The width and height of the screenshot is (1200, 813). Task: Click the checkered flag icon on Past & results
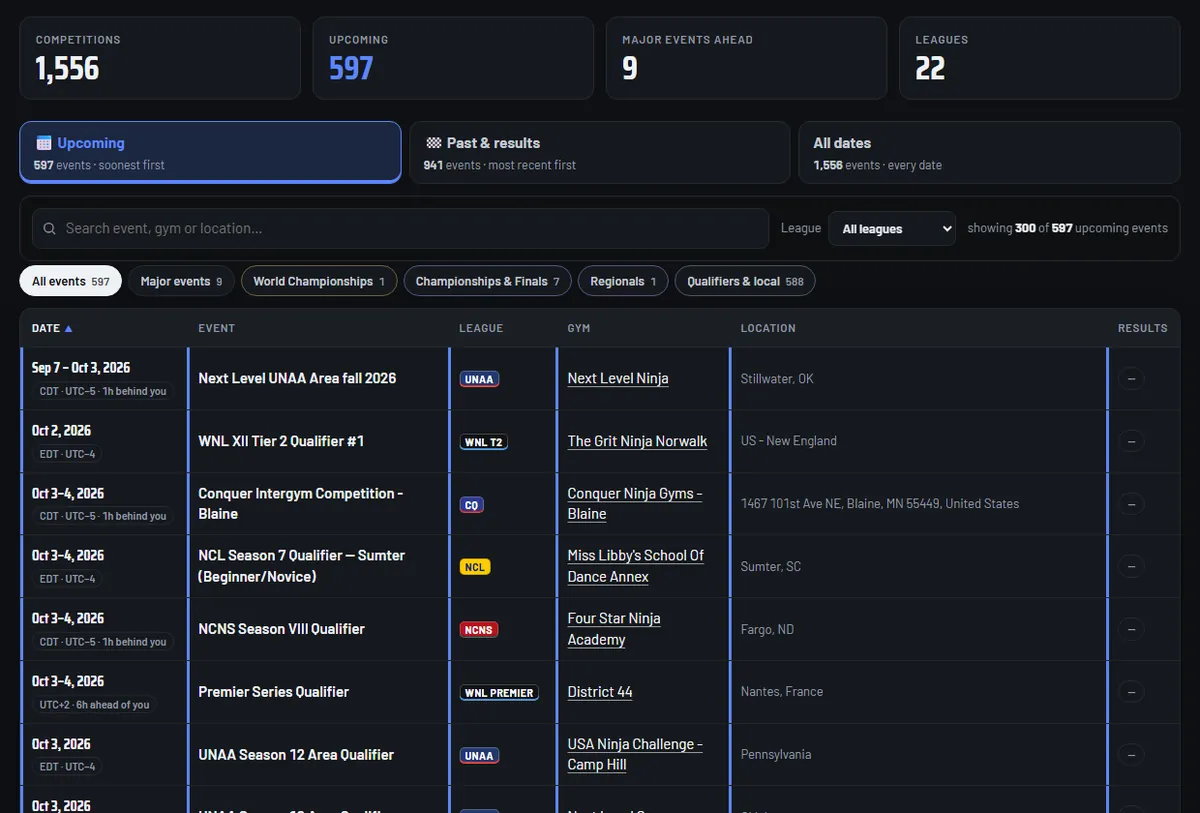(434, 143)
